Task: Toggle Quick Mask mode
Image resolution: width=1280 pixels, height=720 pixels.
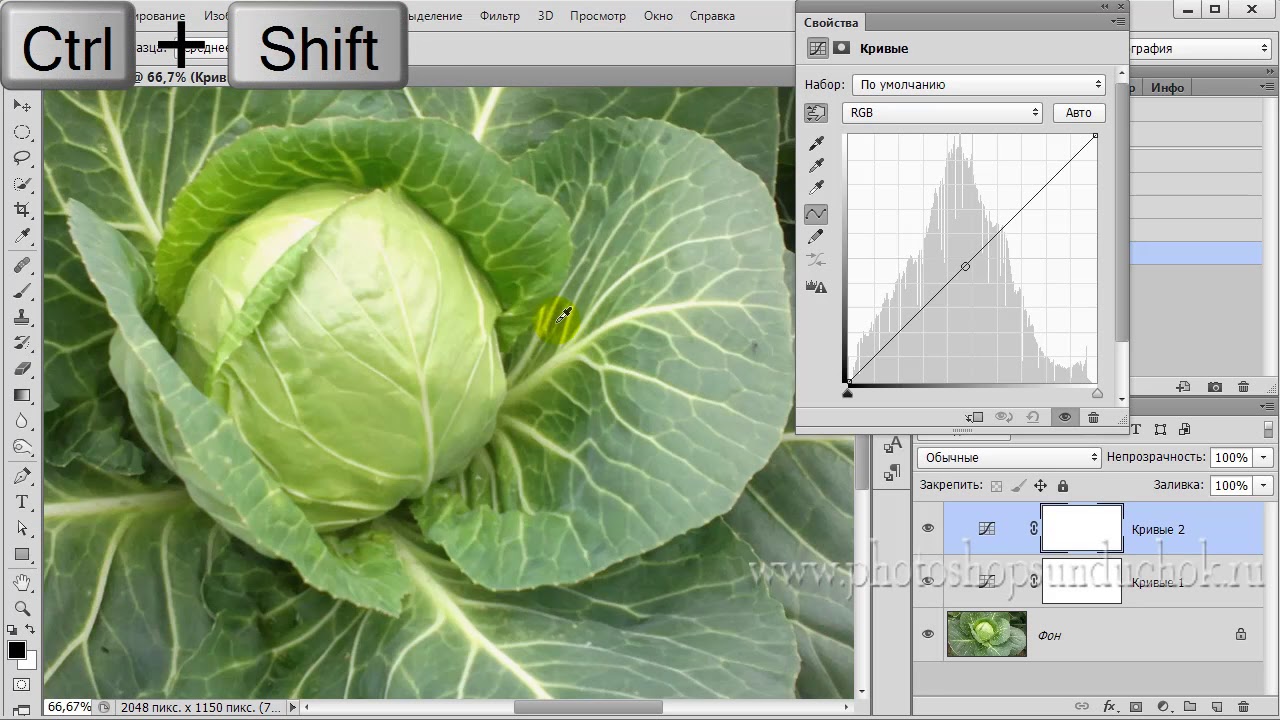Action: [x=22, y=685]
